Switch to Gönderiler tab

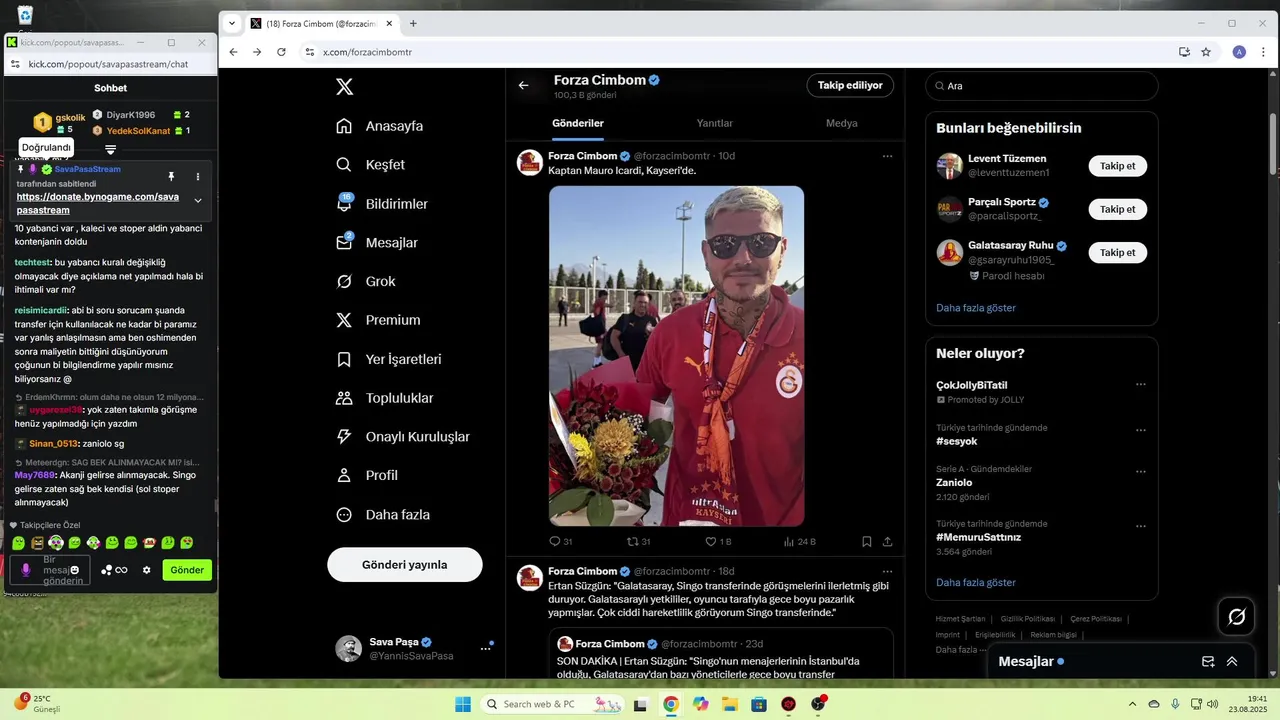[578, 123]
